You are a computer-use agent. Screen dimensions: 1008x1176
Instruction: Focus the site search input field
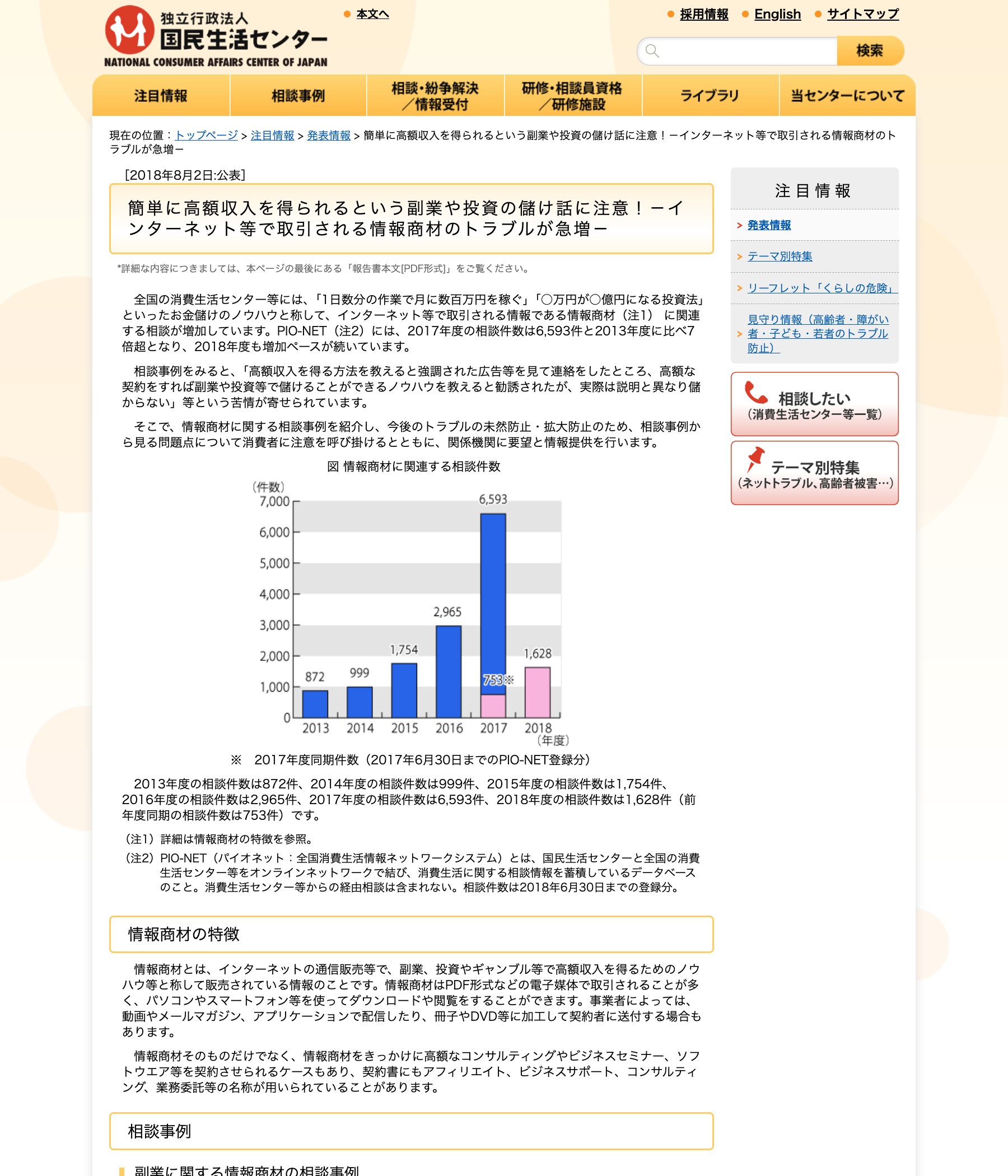coord(738,51)
